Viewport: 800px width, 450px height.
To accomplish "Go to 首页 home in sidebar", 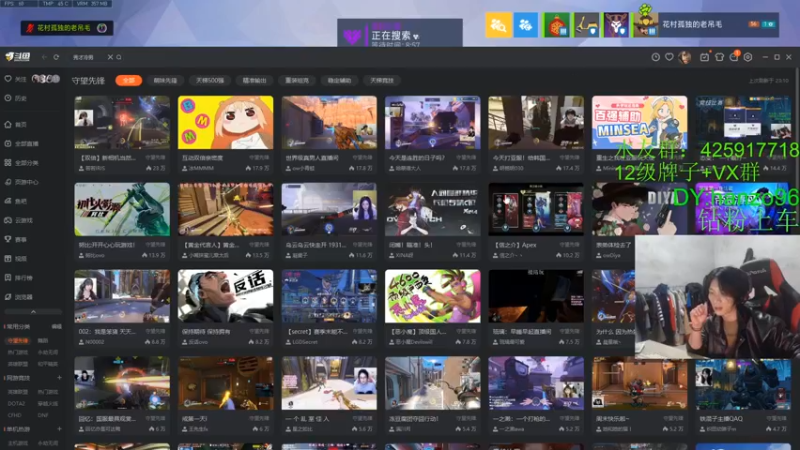I will pos(16,124).
